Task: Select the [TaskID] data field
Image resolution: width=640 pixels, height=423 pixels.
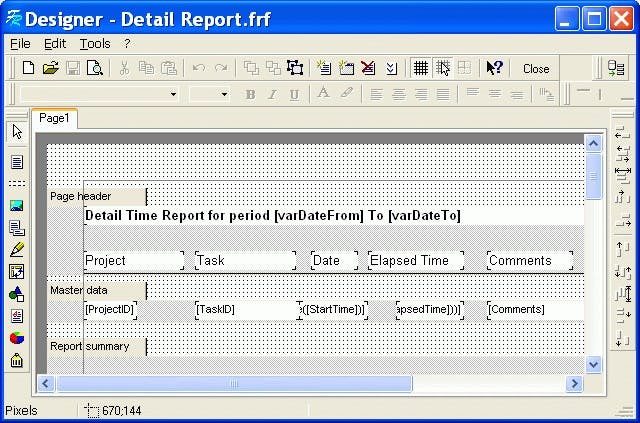Action: [249, 309]
